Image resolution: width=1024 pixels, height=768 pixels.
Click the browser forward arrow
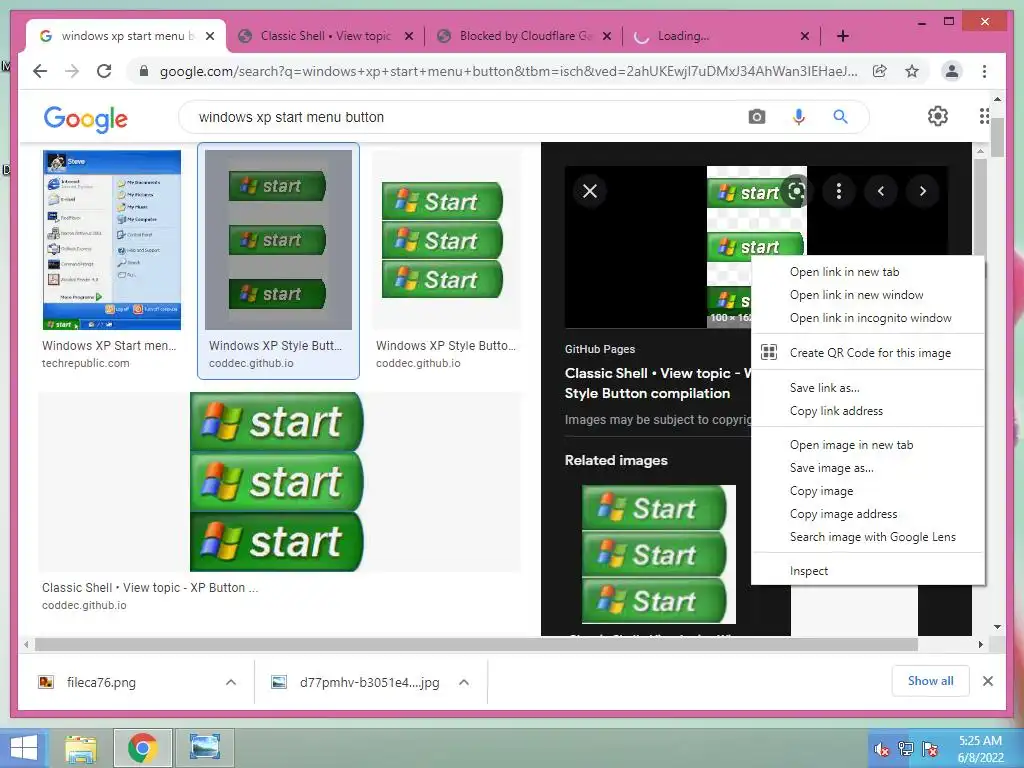coord(72,71)
